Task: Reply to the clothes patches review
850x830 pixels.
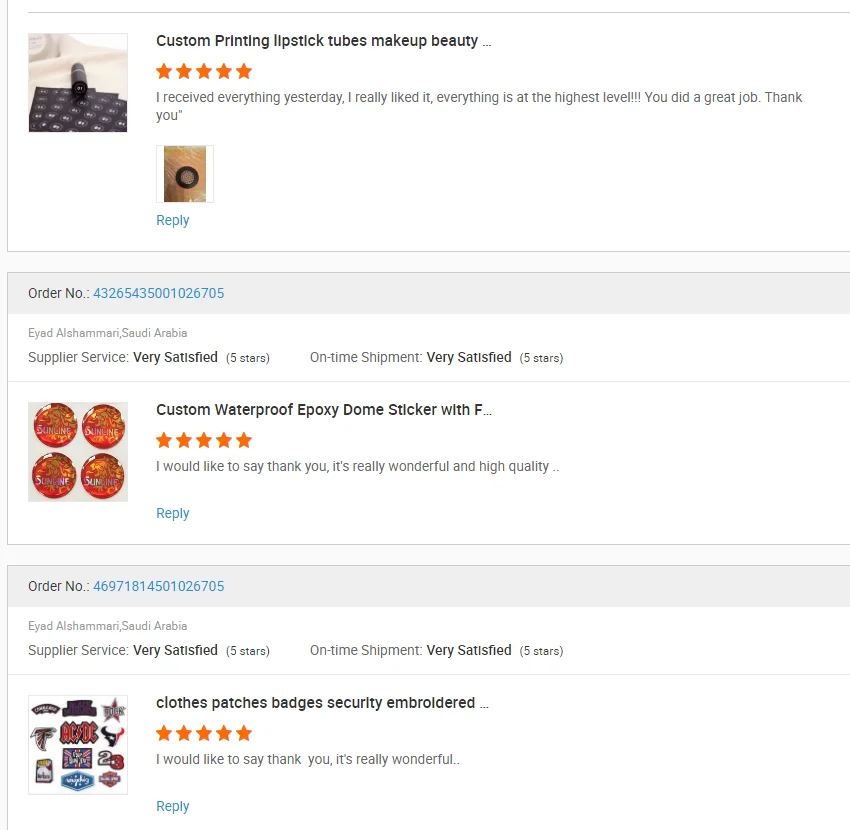Action: (x=172, y=806)
